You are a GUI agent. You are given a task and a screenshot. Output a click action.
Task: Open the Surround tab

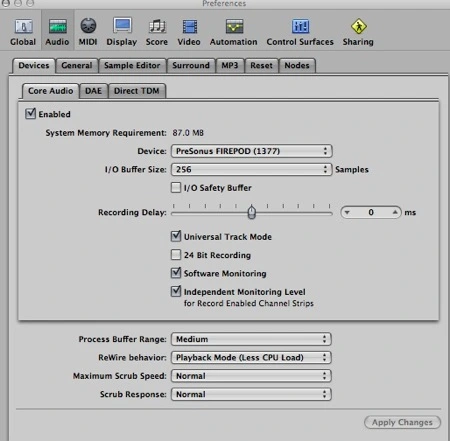click(191, 65)
